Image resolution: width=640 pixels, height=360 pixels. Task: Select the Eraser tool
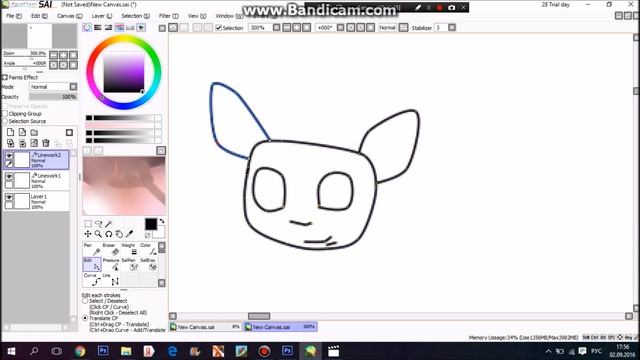111,249
